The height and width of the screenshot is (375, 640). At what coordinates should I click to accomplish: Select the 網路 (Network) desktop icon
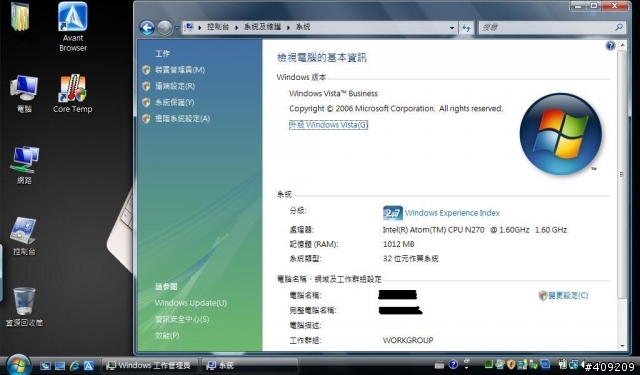coord(24,165)
